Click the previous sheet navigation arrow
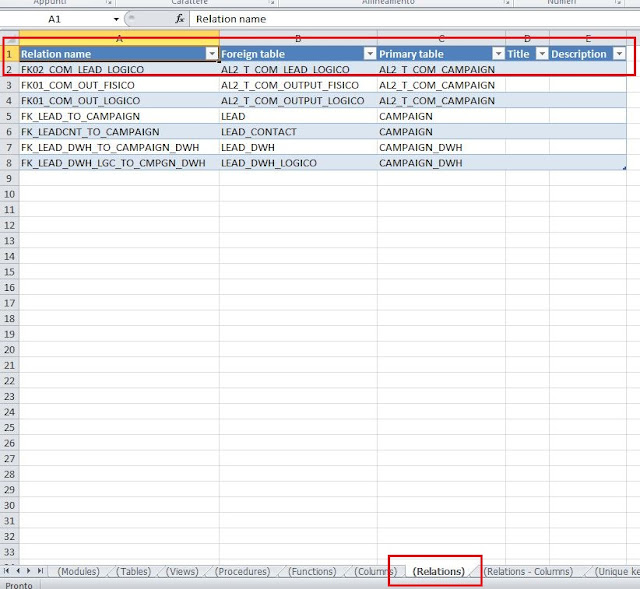Image resolution: width=640 pixels, height=589 pixels. click(x=18, y=571)
